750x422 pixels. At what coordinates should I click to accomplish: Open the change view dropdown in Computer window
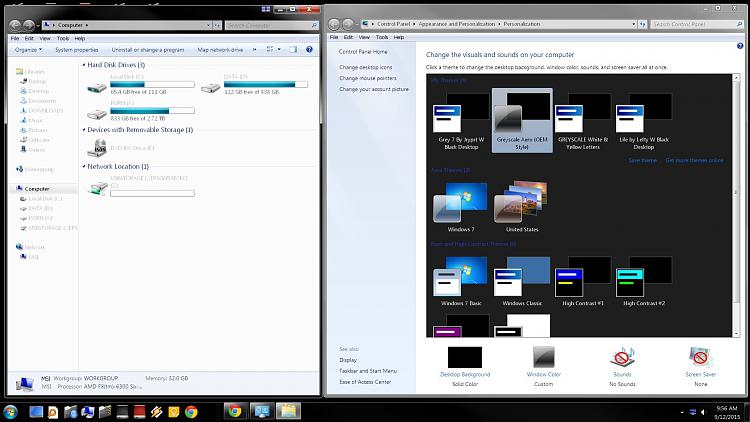pyautogui.click(x=279, y=49)
